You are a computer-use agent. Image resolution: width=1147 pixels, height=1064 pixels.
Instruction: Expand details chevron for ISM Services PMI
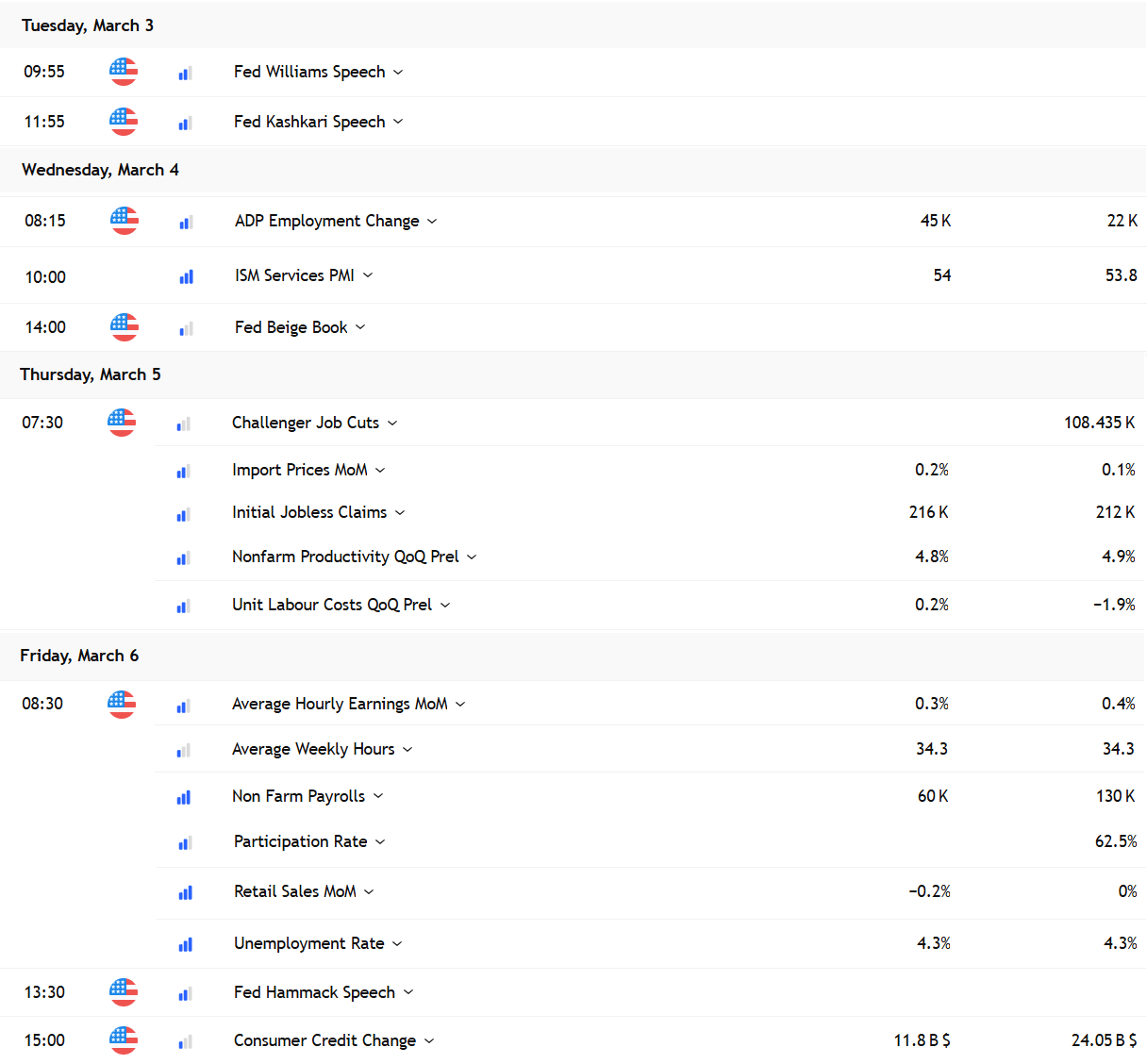pos(368,275)
